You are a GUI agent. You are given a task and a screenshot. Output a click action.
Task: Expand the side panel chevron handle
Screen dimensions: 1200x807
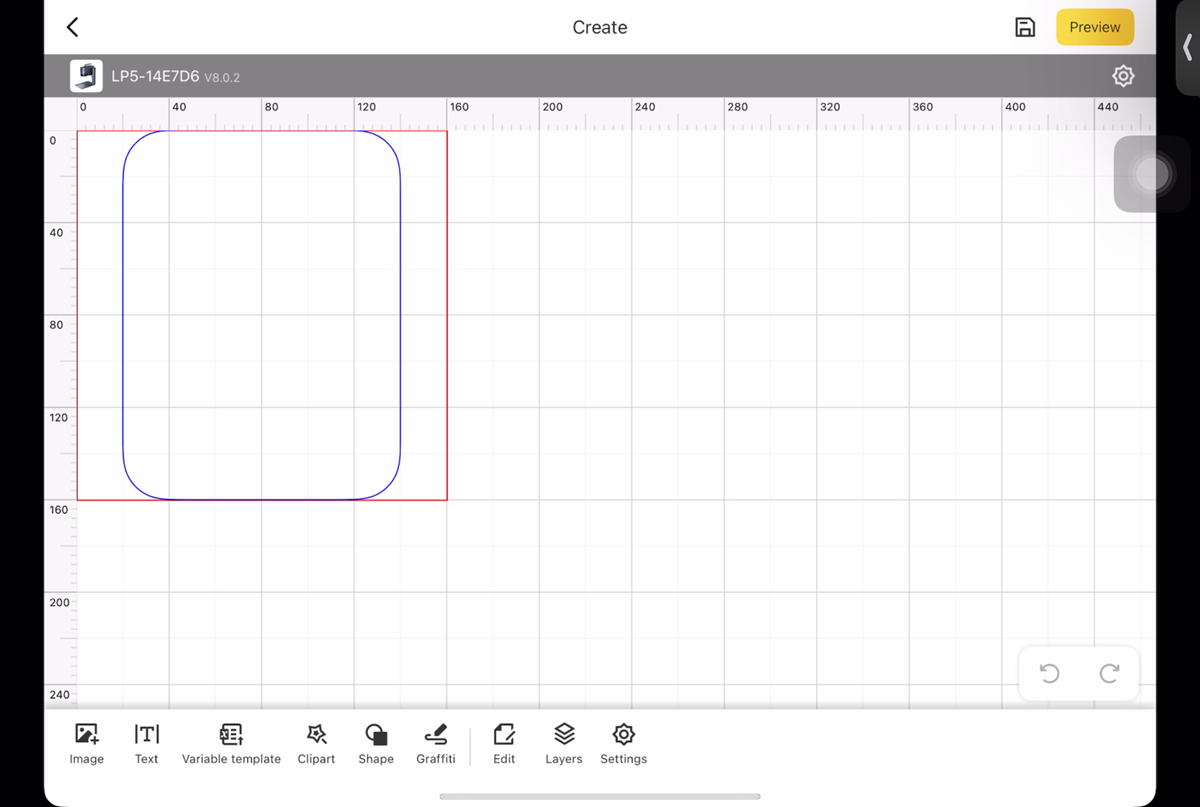(1188, 46)
